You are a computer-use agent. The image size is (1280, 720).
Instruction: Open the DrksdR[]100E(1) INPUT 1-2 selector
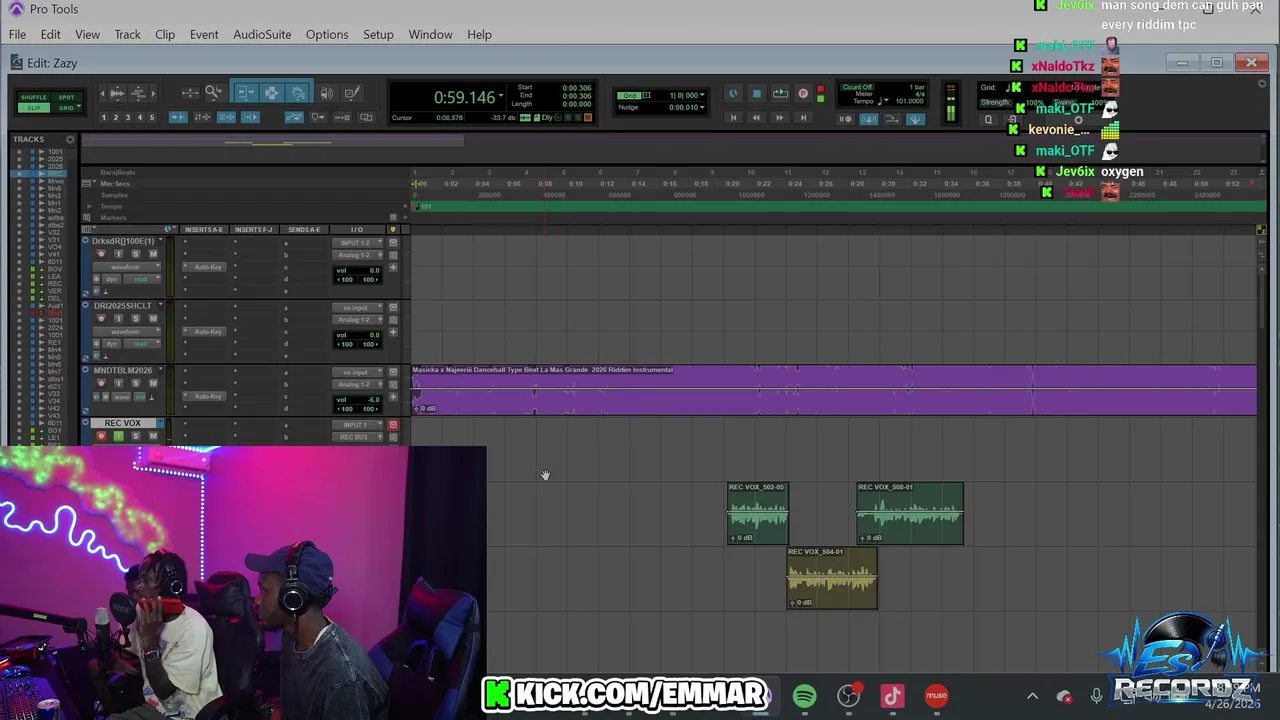tap(357, 243)
